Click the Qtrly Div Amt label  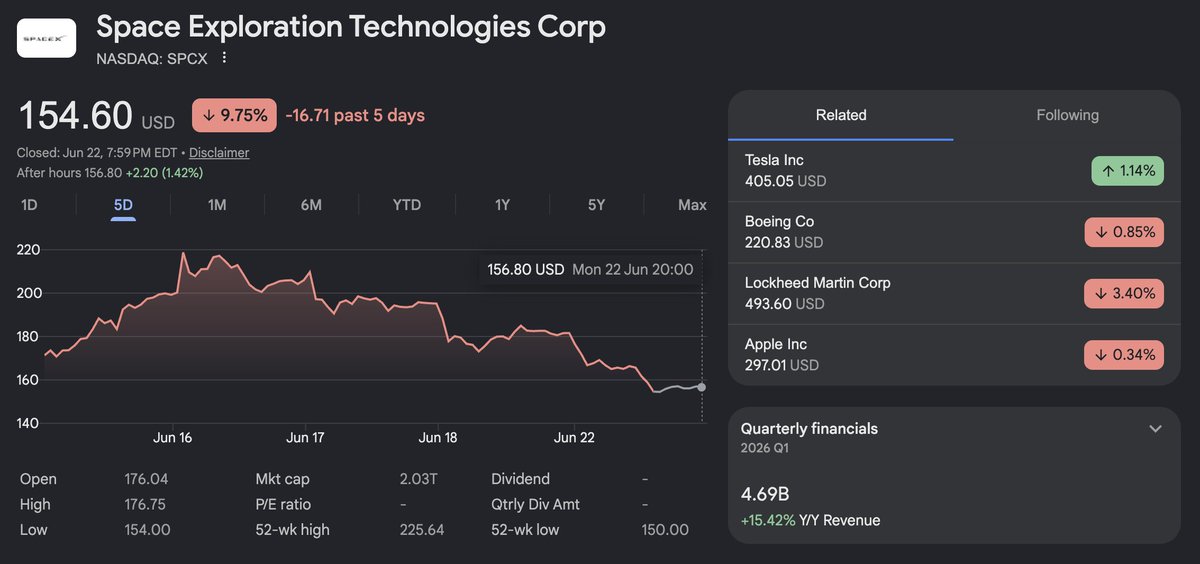click(535, 504)
